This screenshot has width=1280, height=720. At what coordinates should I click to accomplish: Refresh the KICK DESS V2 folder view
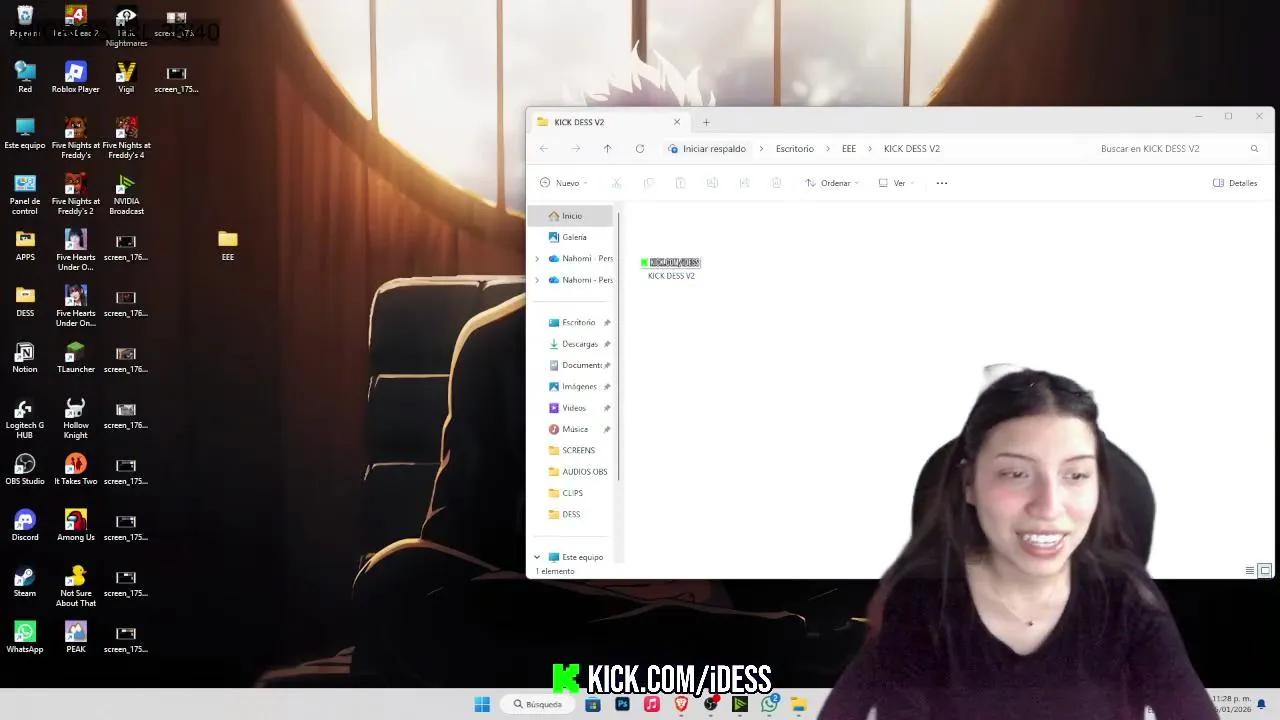point(640,149)
